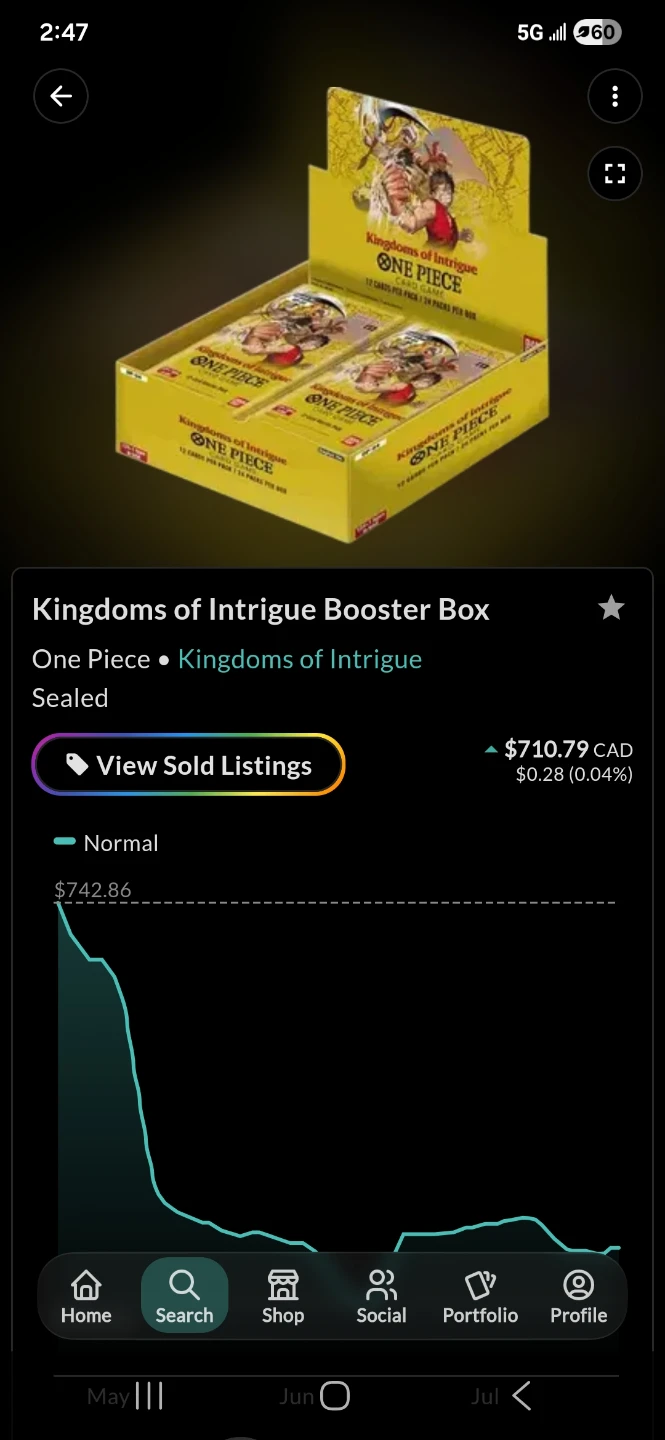Screen dimensions: 665x1440
Task: Select the chart's peak at $742.86
Action: pyautogui.click(x=59, y=903)
